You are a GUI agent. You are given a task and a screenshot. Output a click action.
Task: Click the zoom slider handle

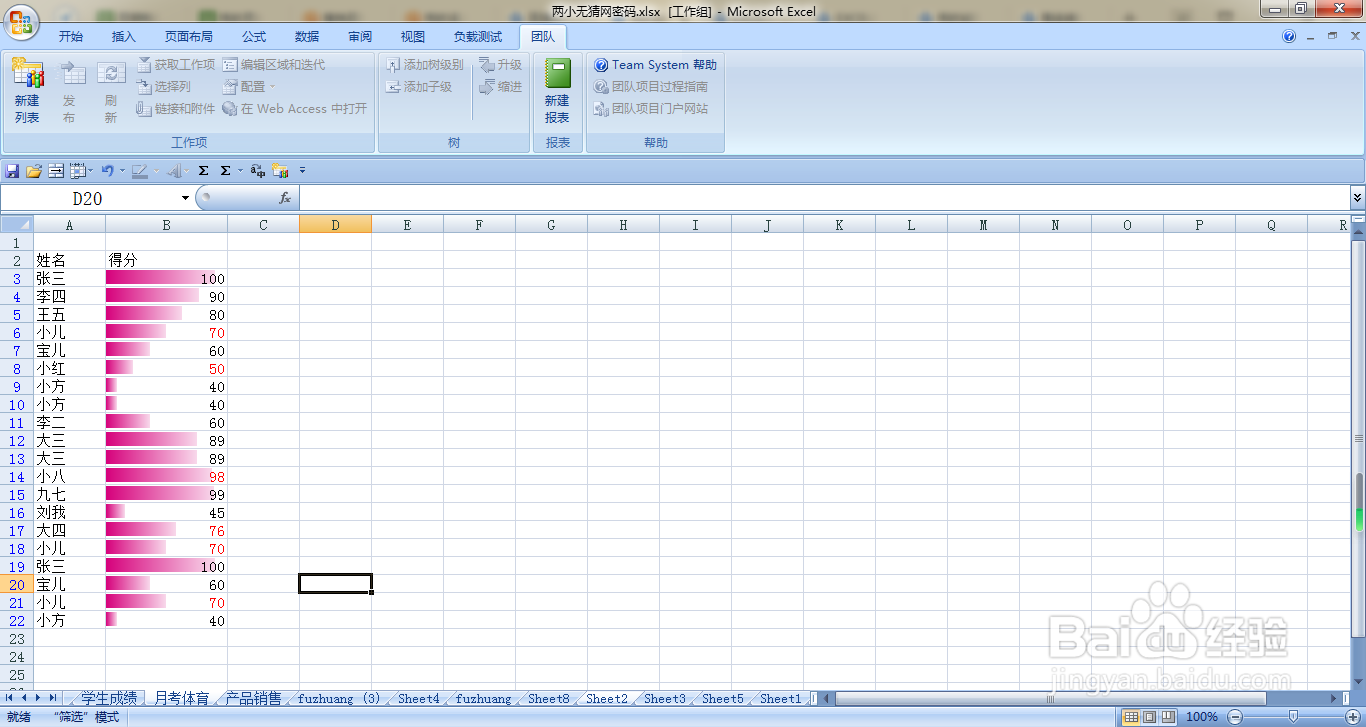point(1293,716)
